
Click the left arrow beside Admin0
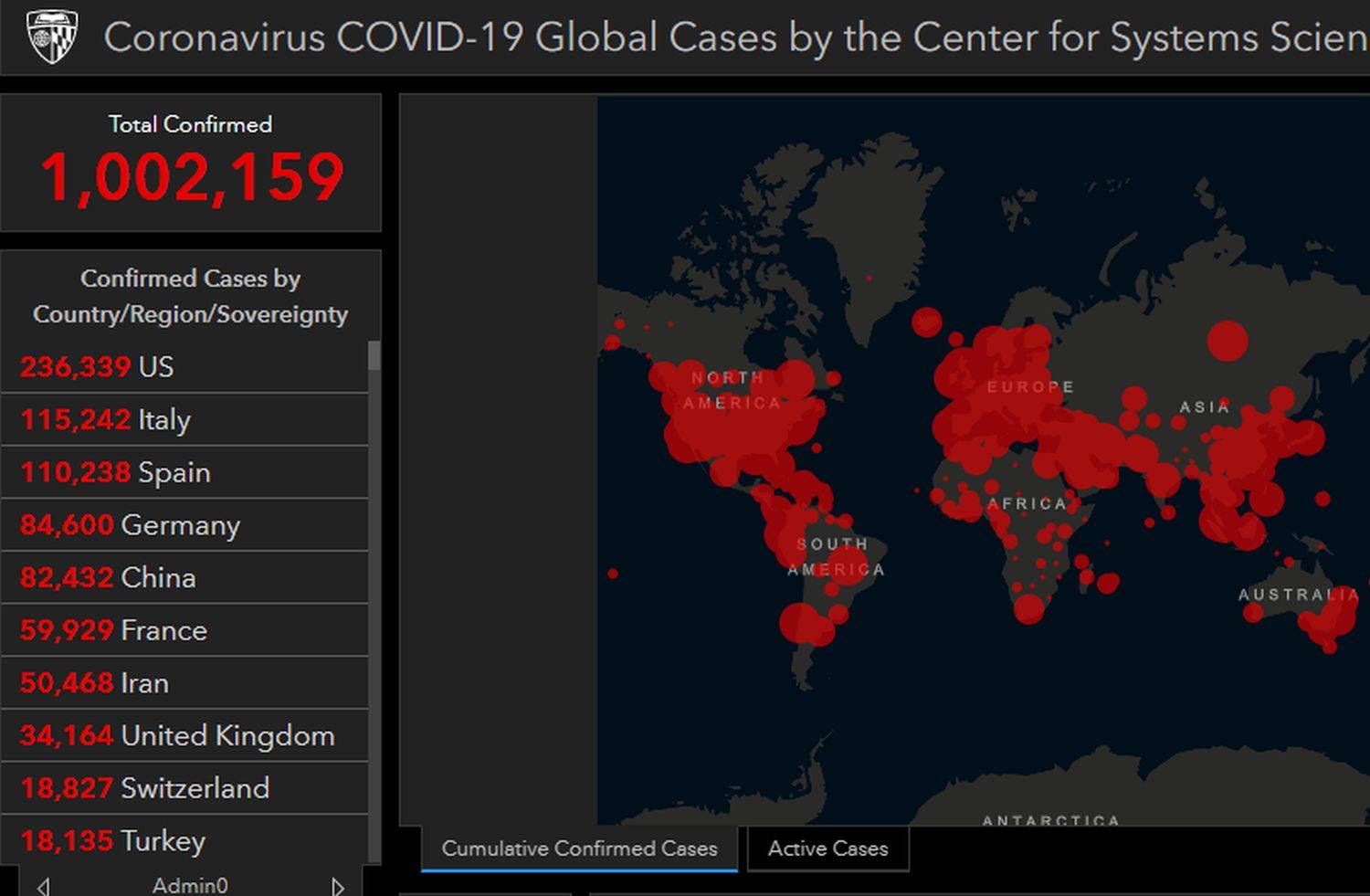click(x=42, y=884)
